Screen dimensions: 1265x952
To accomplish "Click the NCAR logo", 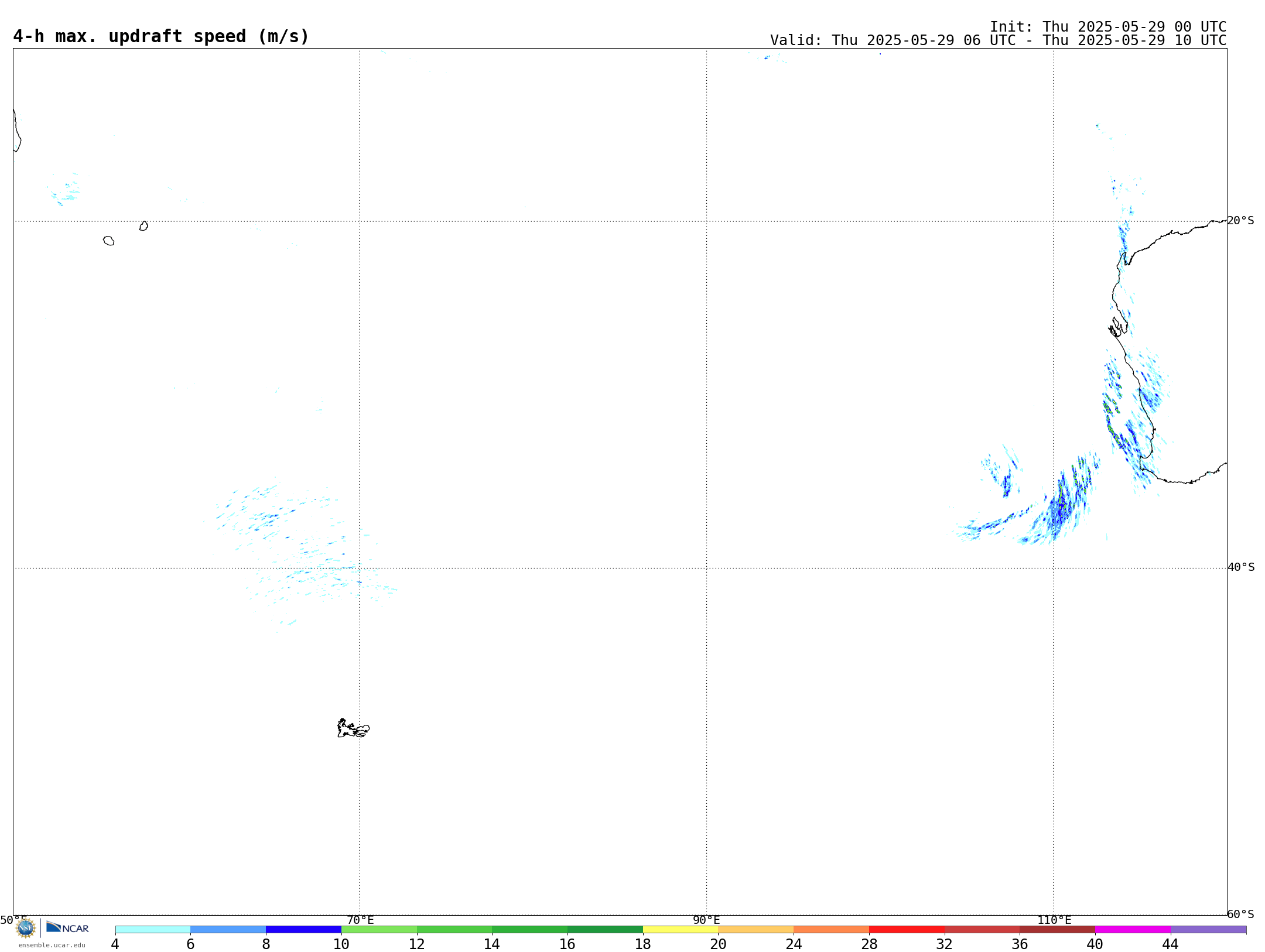I will [x=67, y=927].
